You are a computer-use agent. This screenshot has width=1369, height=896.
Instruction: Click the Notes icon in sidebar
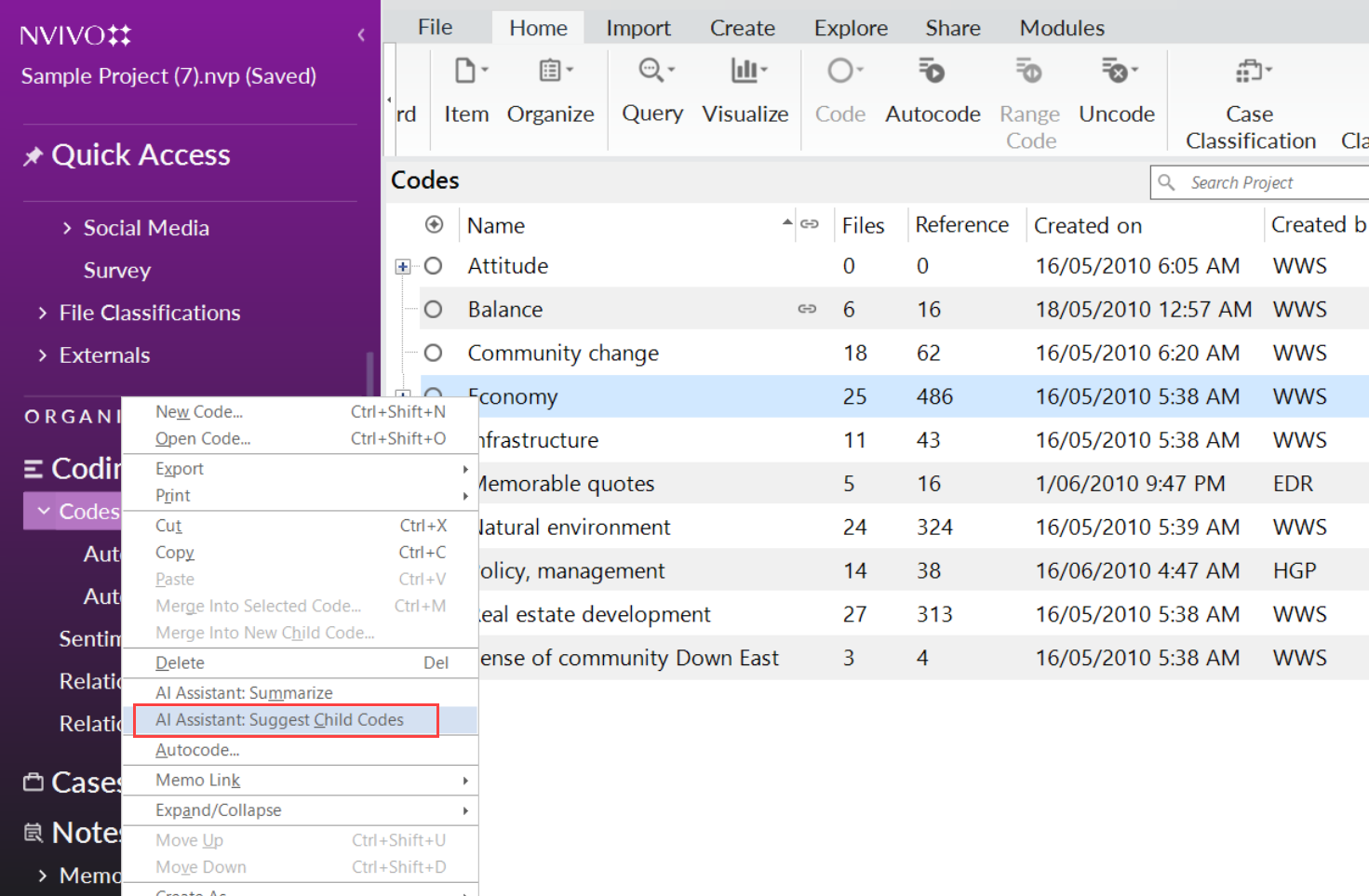point(34,832)
